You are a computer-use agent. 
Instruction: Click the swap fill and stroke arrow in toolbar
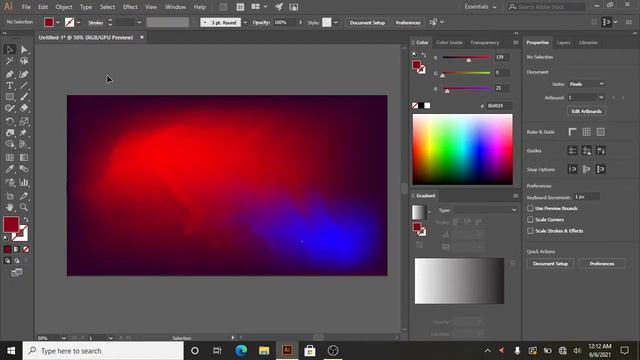(26, 220)
